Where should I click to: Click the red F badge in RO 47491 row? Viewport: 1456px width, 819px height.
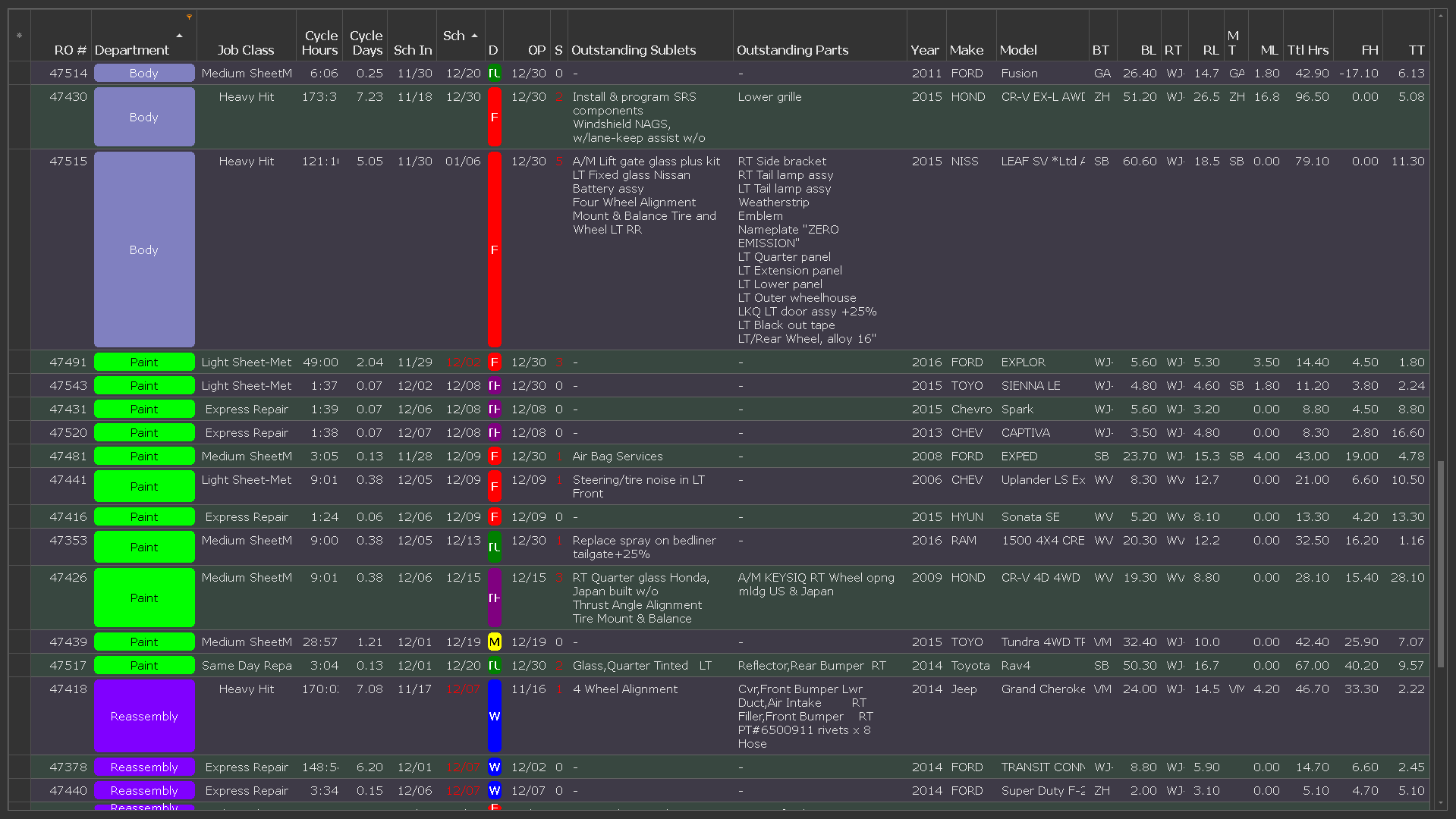tap(494, 362)
